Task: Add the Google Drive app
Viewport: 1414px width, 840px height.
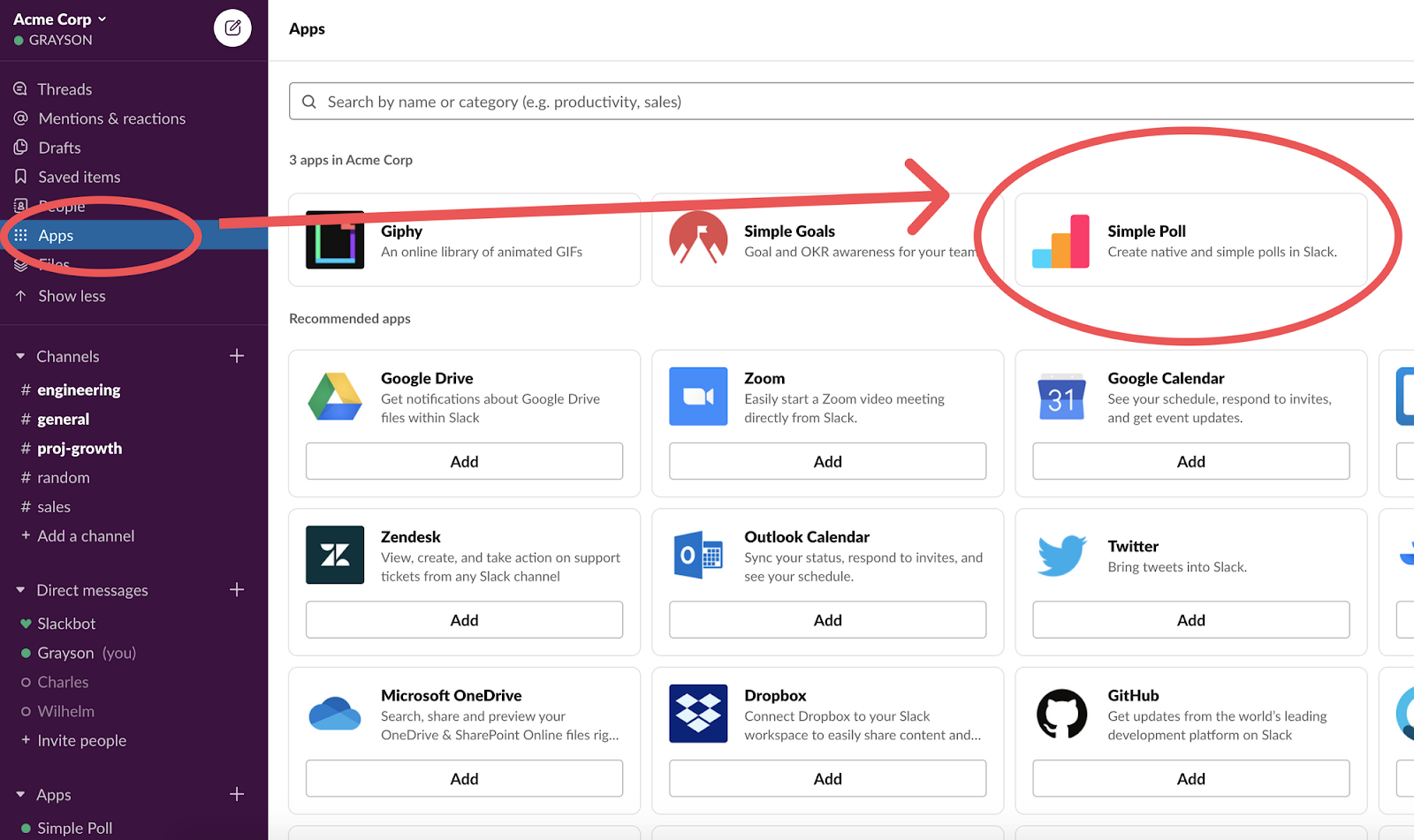Action: coord(464,461)
